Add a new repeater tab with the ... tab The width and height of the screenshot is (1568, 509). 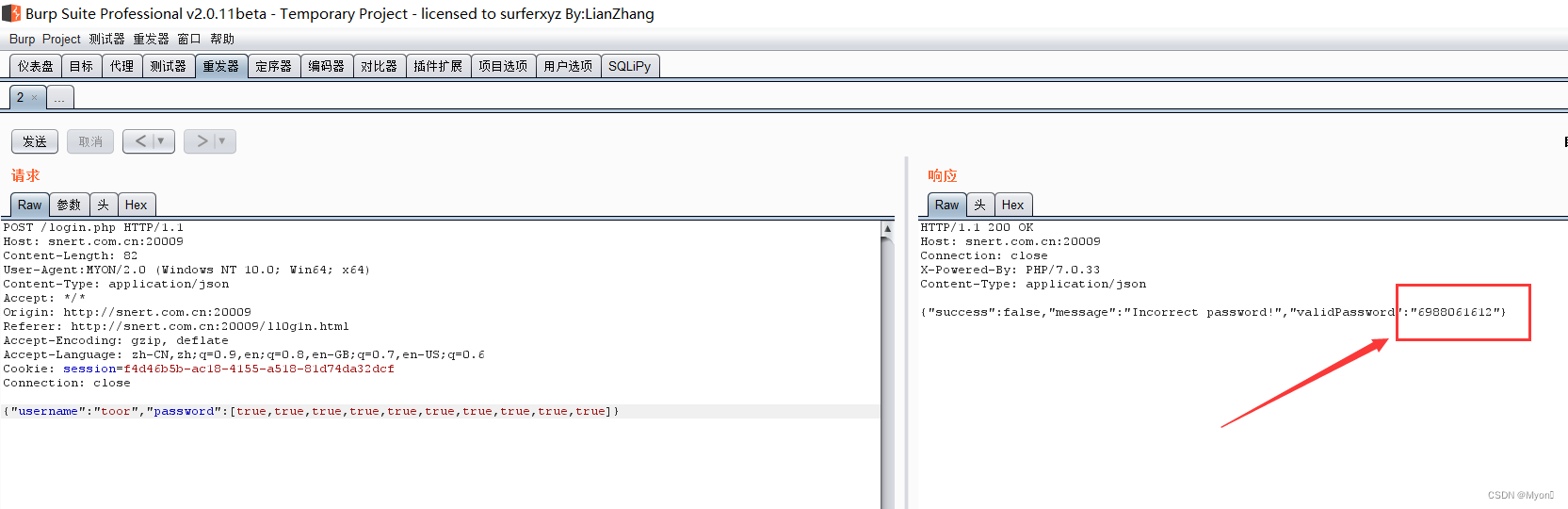pyautogui.click(x=59, y=98)
